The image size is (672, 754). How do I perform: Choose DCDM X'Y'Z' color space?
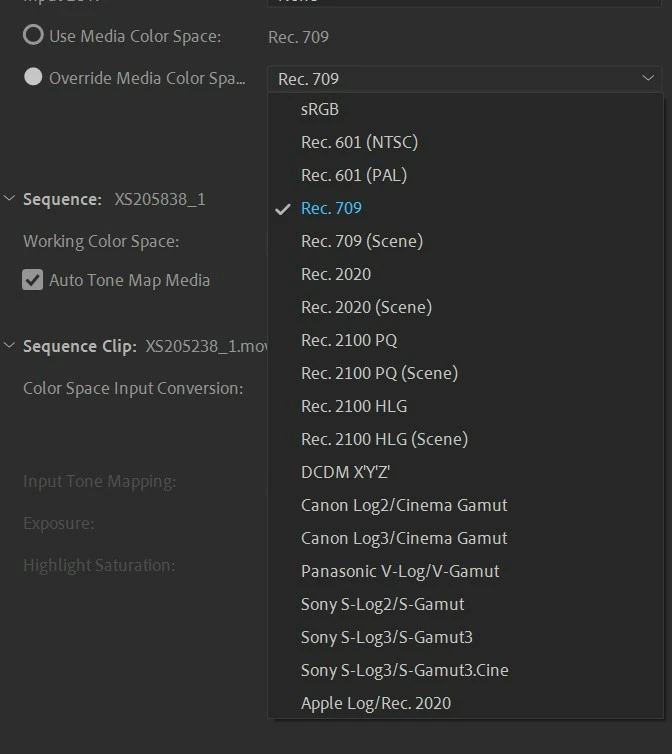(x=465, y=472)
